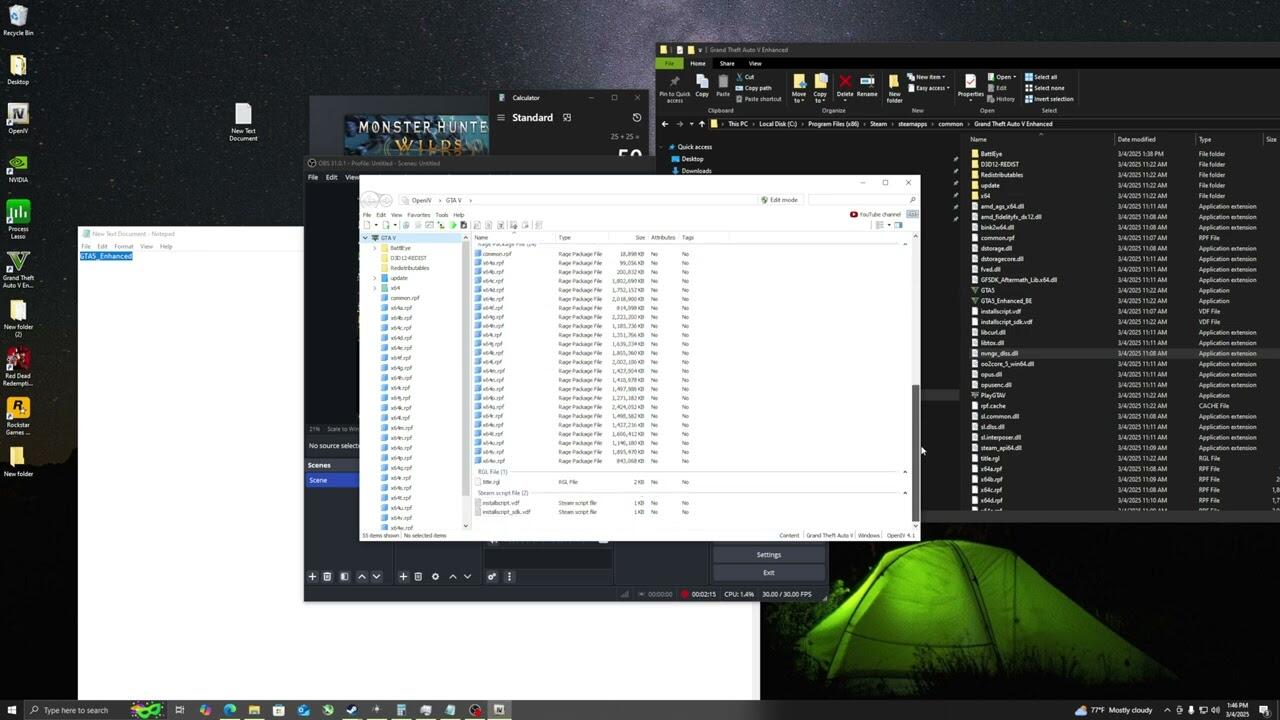The image size is (1280, 720).
Task: Open Calculator history icon
Action: [637, 118]
